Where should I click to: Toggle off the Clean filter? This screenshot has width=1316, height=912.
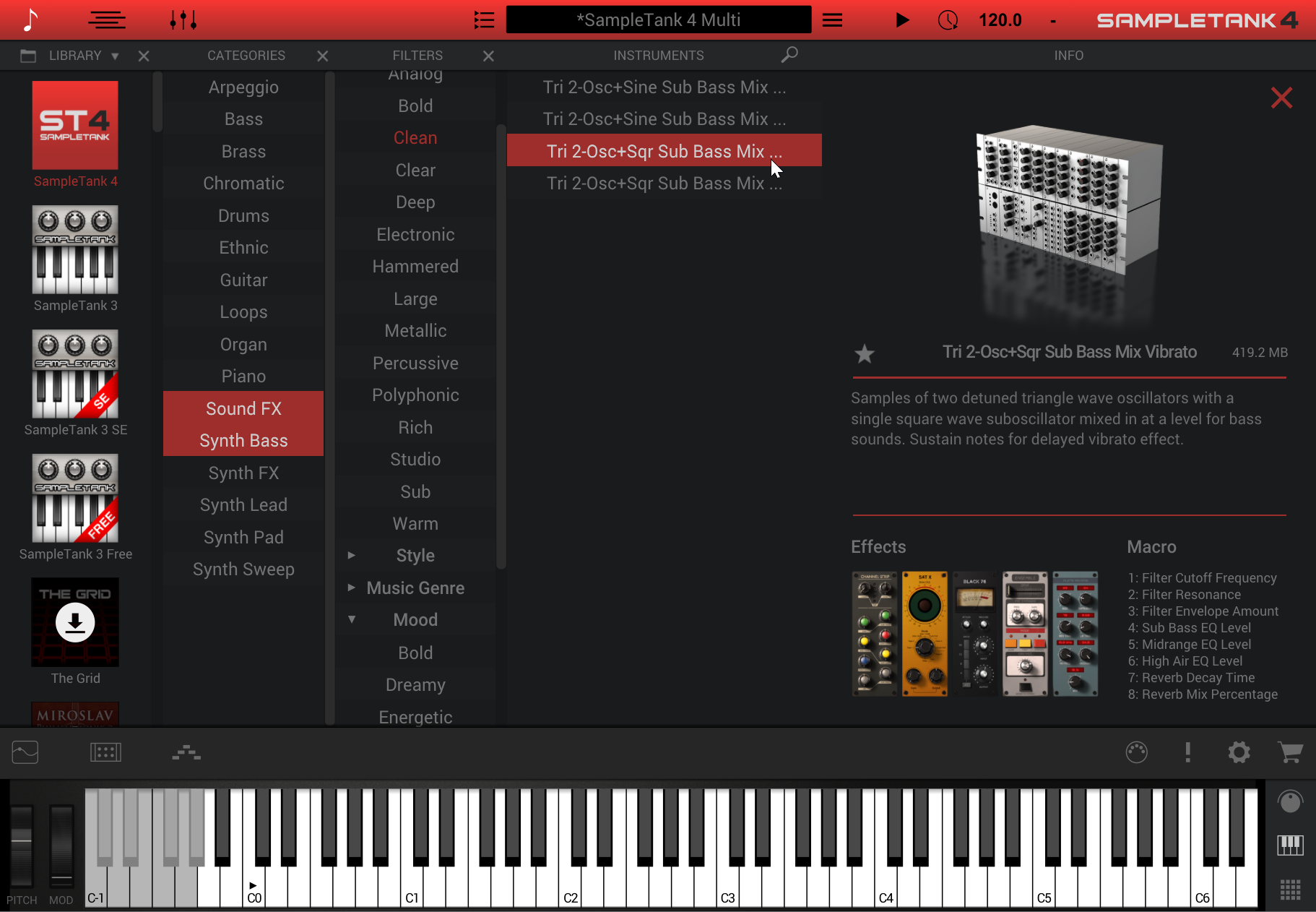pyautogui.click(x=415, y=138)
